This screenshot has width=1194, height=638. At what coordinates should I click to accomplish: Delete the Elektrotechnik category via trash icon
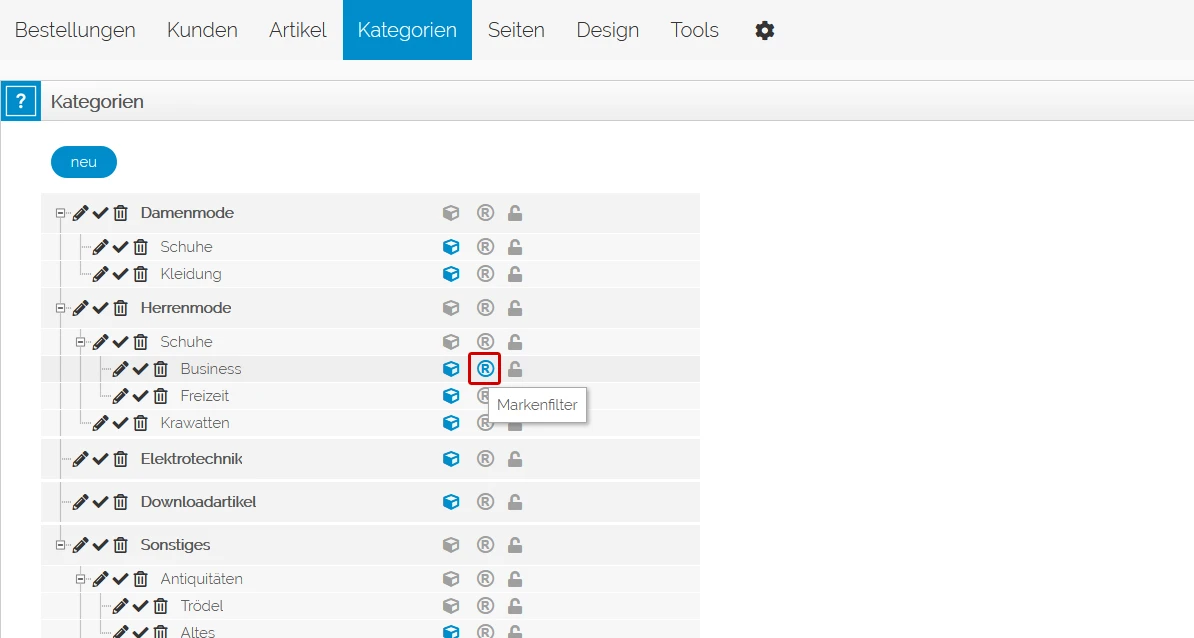120,459
